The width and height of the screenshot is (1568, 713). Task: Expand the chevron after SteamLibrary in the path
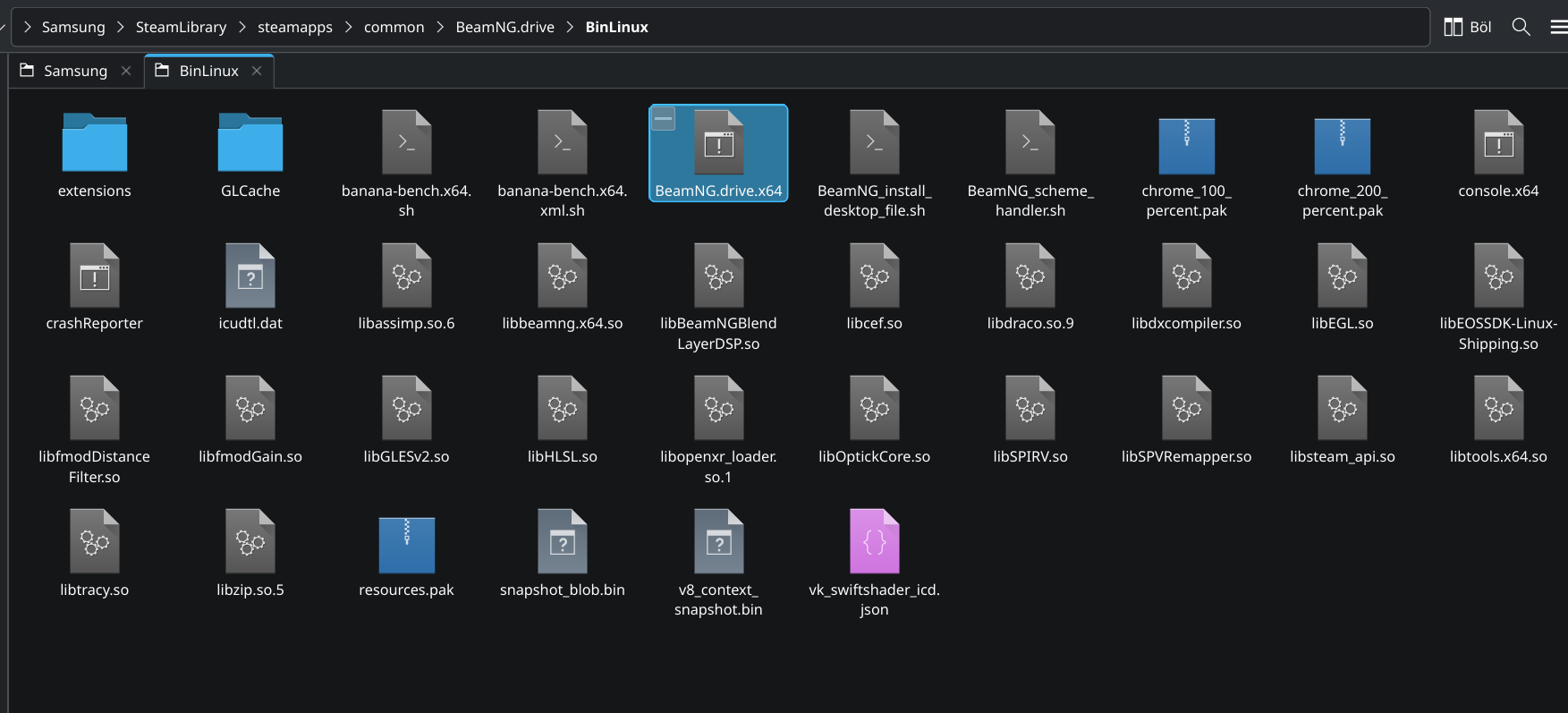coord(242,27)
